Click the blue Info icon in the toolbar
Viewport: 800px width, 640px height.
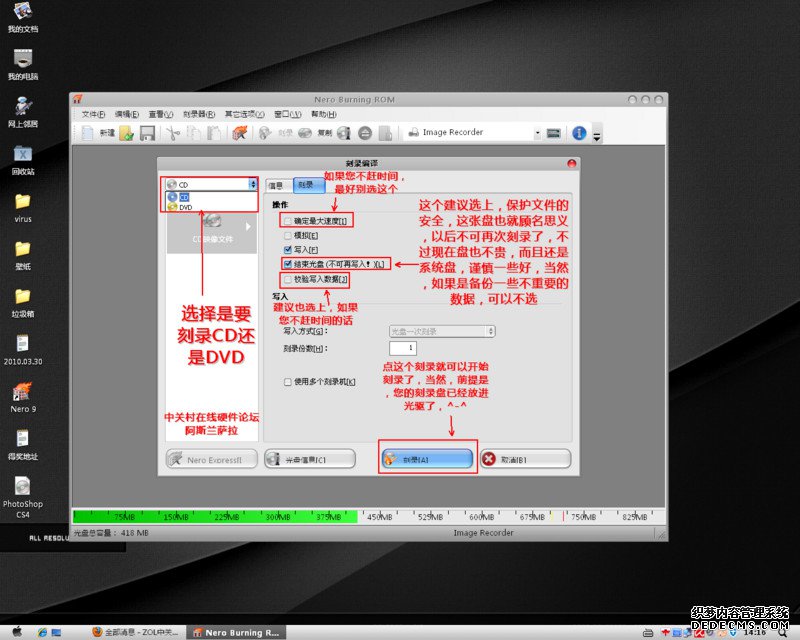579,133
